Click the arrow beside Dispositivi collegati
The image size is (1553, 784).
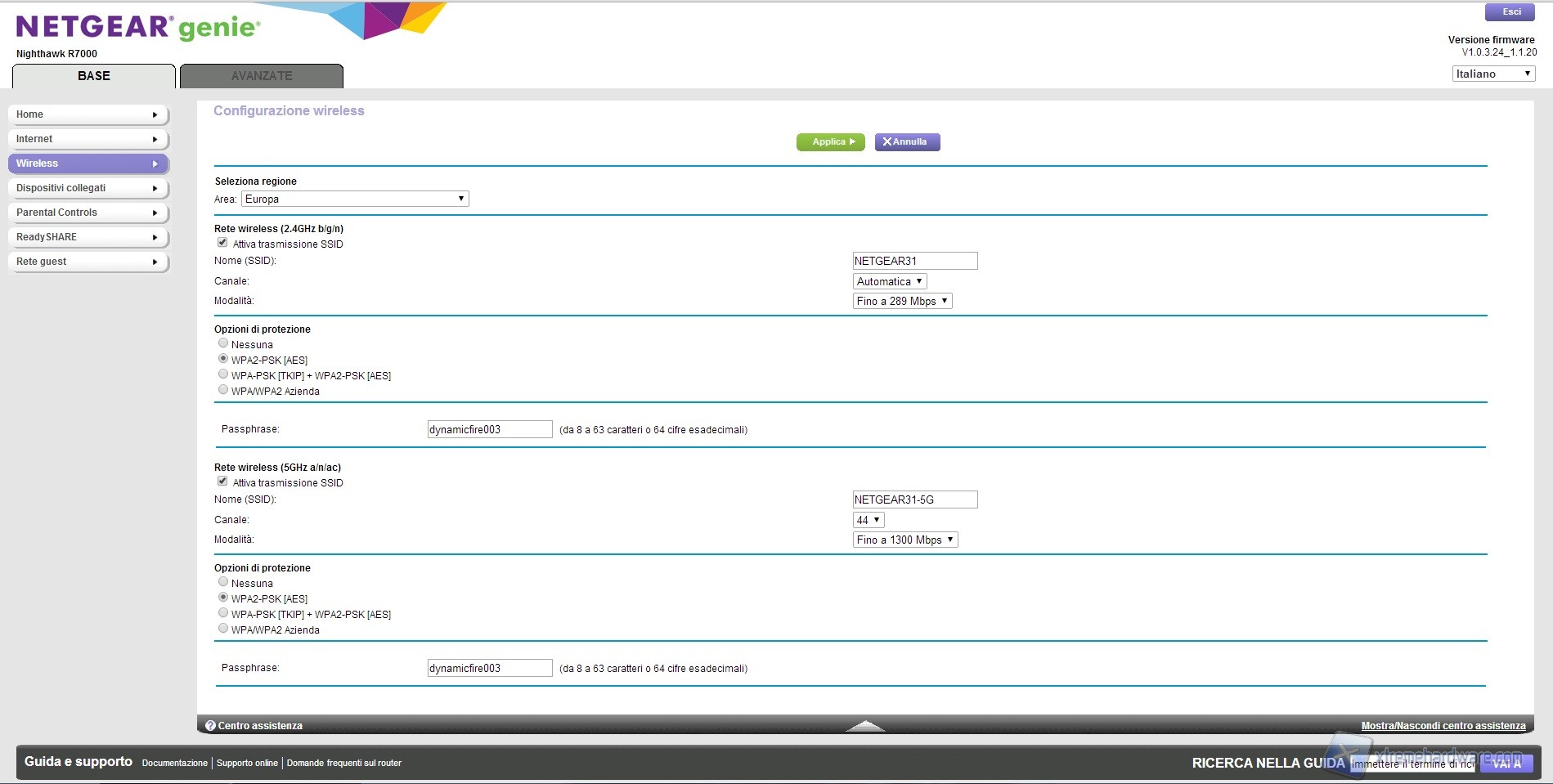click(155, 189)
